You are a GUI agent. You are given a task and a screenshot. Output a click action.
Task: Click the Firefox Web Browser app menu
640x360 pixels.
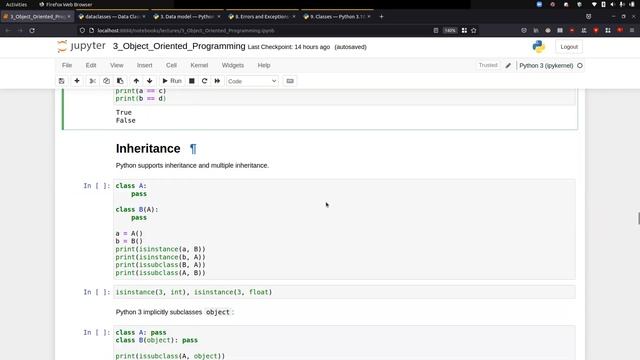(x=66, y=4)
